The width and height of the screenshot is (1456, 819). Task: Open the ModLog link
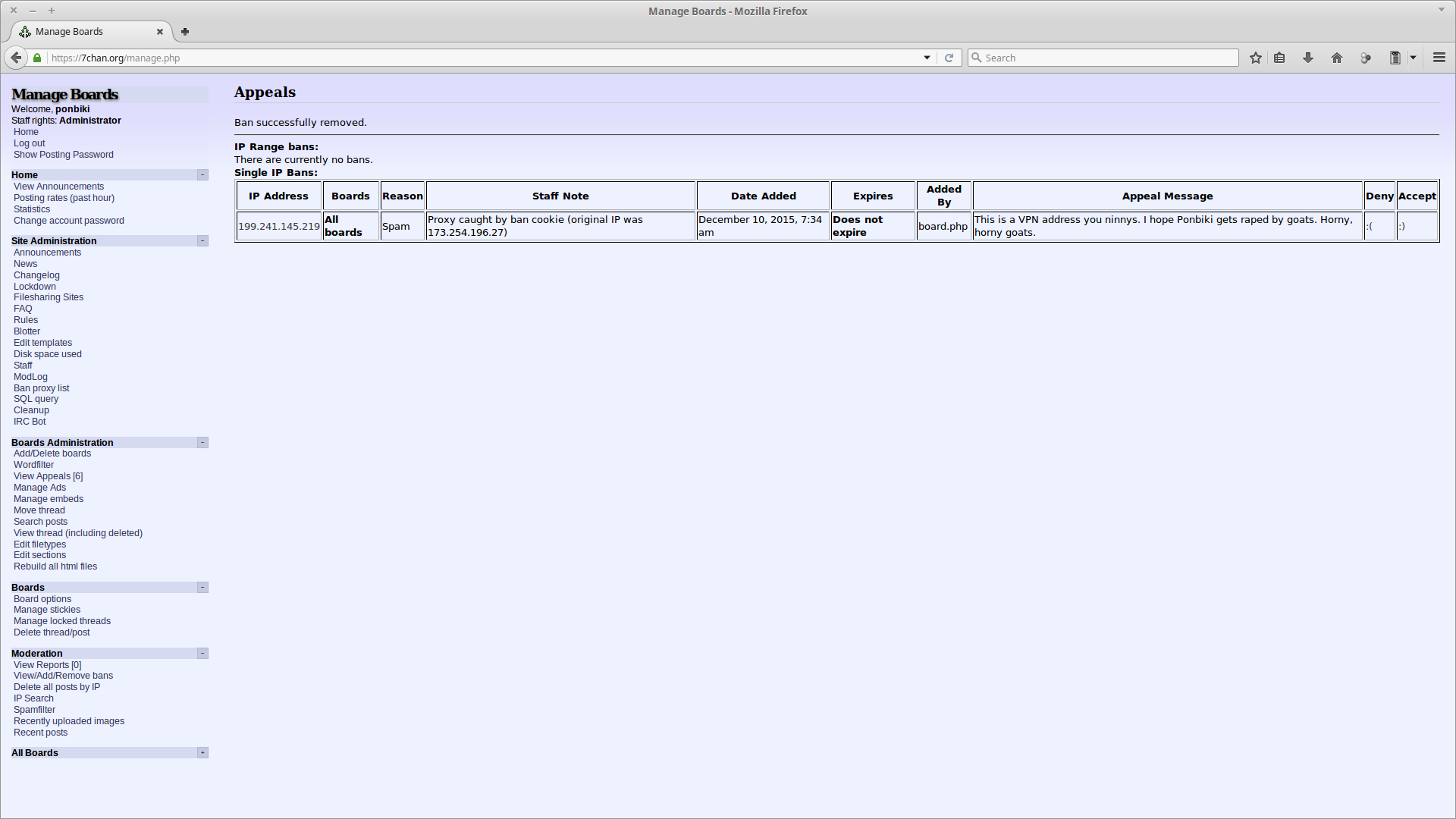click(x=30, y=377)
